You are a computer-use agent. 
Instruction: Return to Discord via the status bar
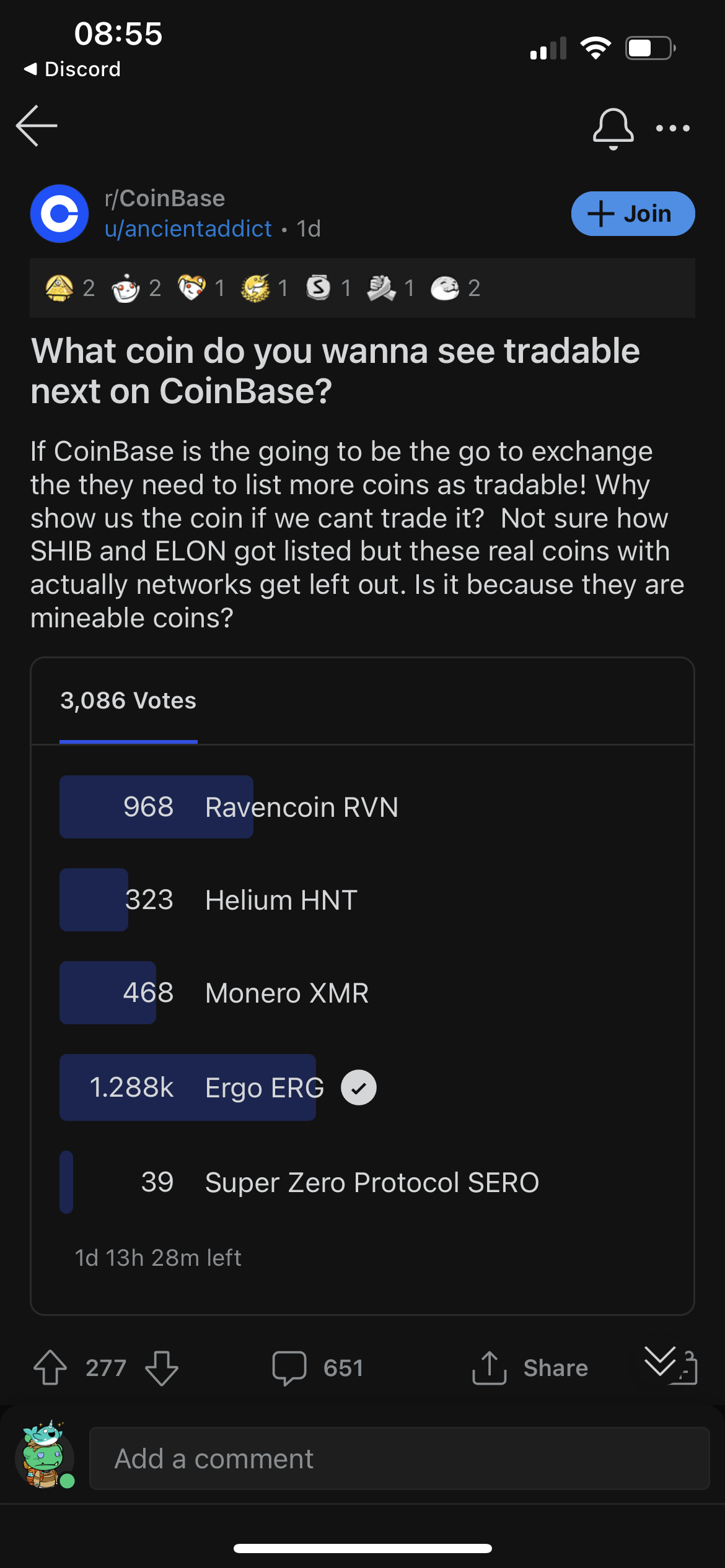click(x=70, y=69)
